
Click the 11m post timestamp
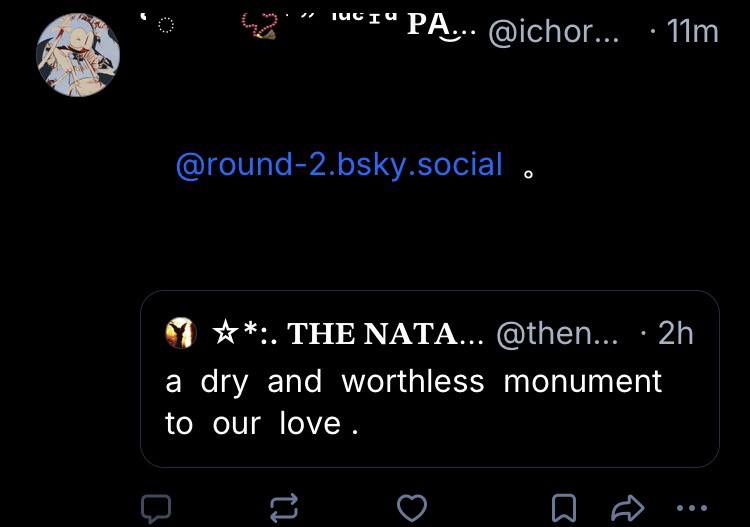[x=691, y=32]
